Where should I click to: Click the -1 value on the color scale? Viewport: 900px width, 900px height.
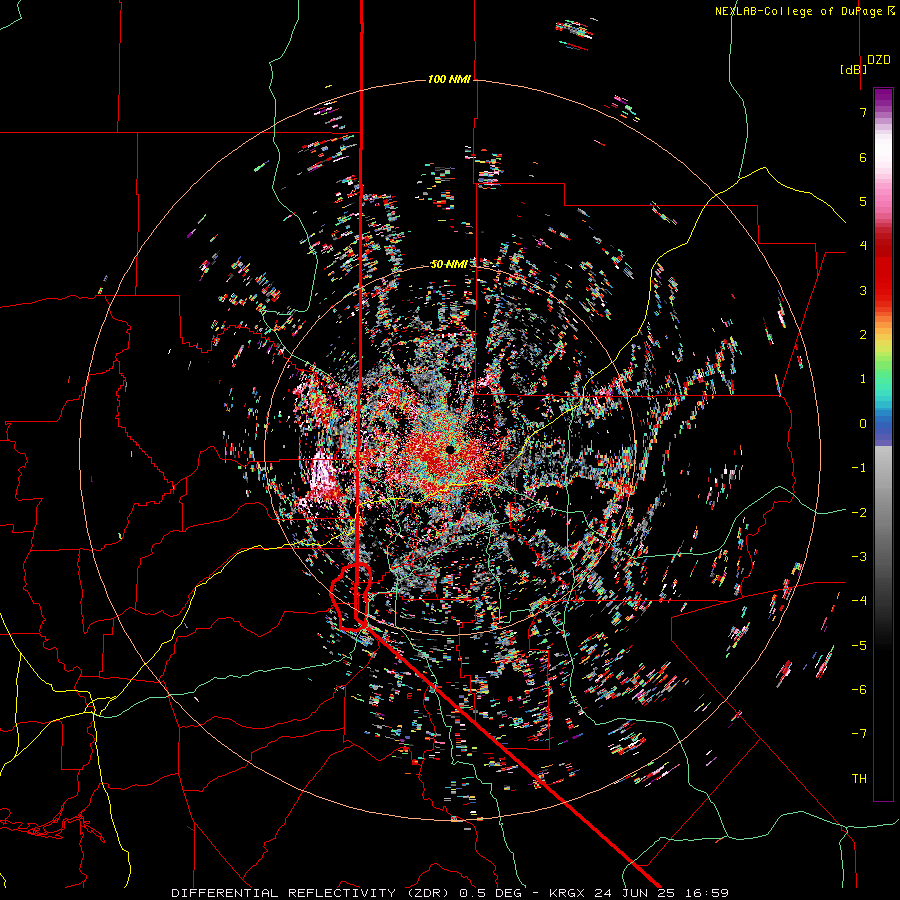pyautogui.click(x=859, y=468)
